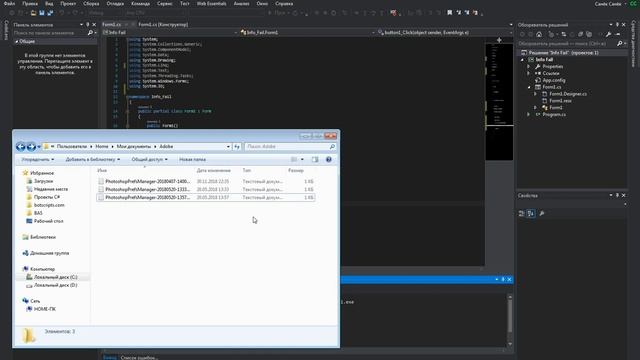Click the toolbox search magnifier icon

pyautogui.click(x=90, y=33)
